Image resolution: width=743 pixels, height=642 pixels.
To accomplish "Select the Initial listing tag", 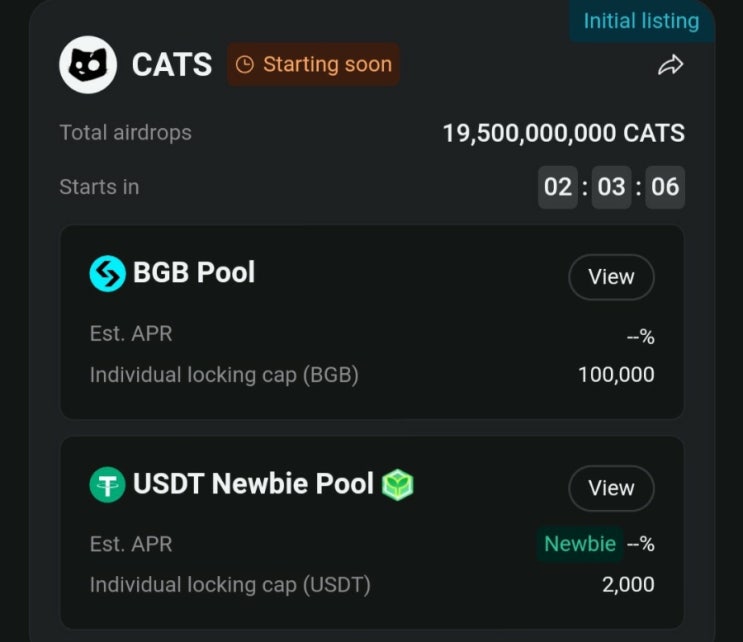I will 641,21.
